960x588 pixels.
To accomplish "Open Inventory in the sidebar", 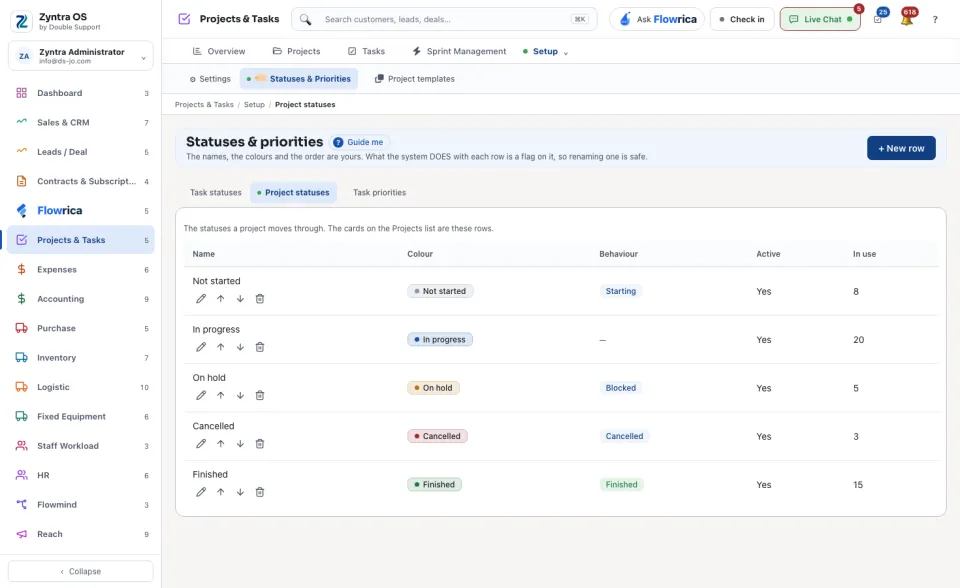I will coord(81,358).
